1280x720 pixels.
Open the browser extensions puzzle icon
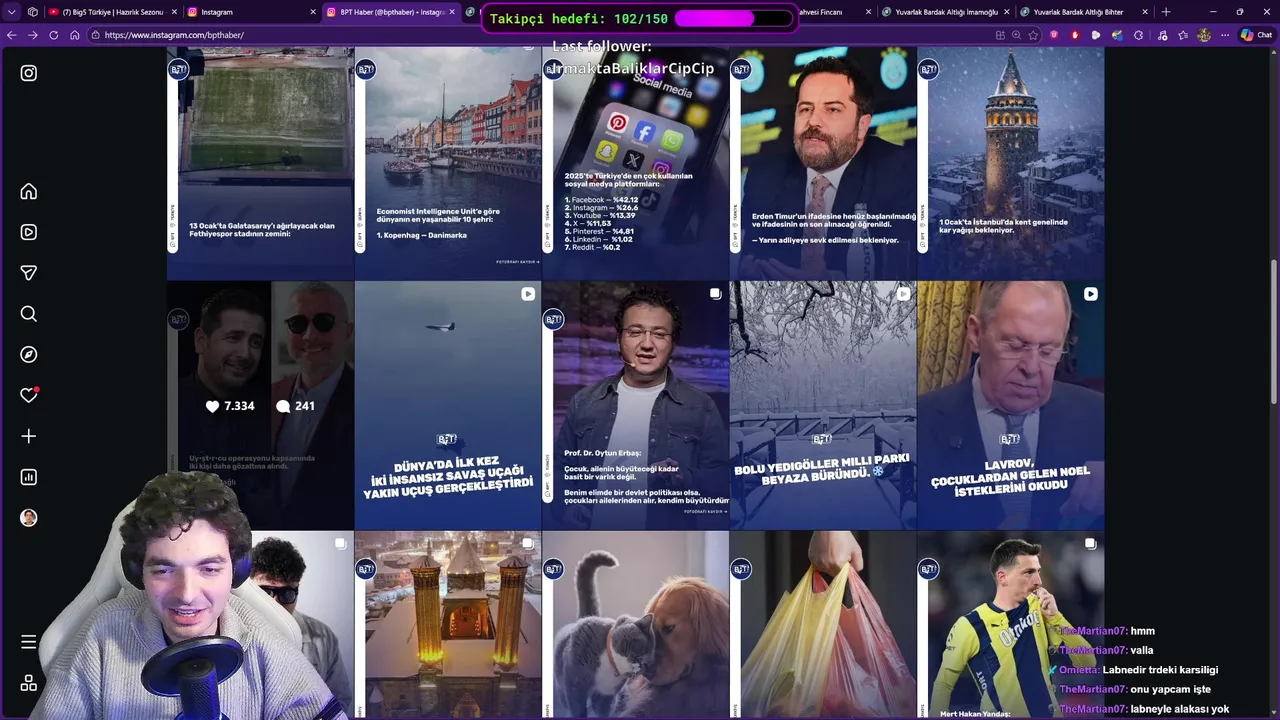click(1138, 35)
